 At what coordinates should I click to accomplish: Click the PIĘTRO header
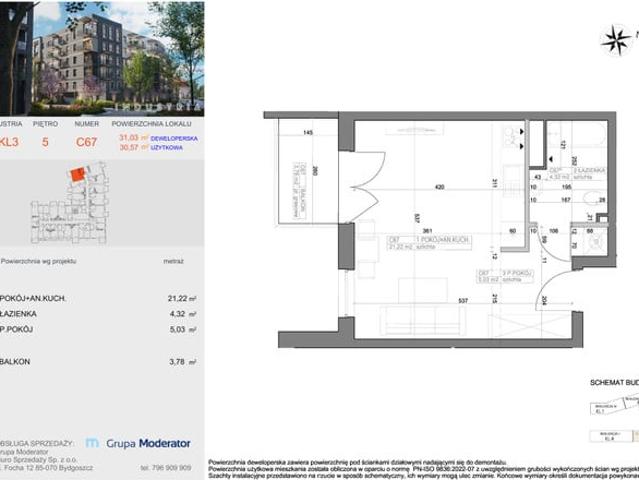46,123
